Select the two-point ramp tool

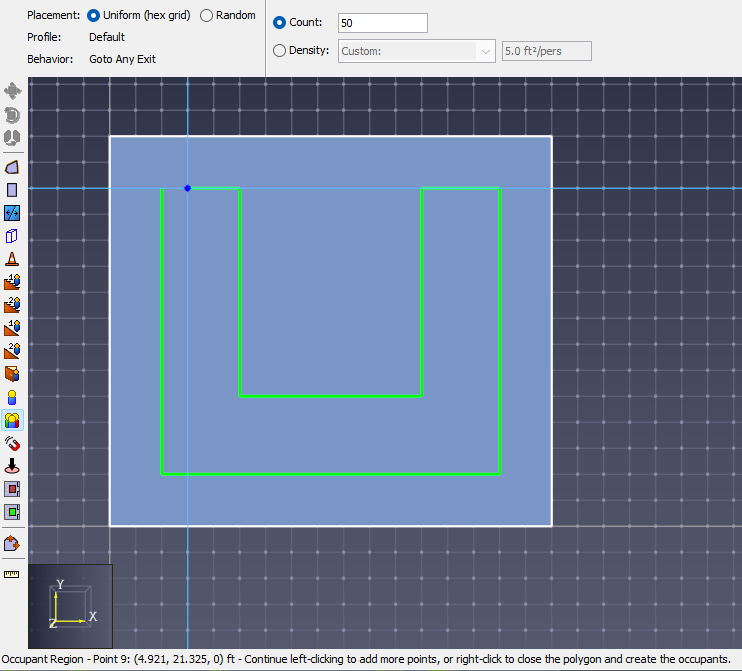(12, 351)
